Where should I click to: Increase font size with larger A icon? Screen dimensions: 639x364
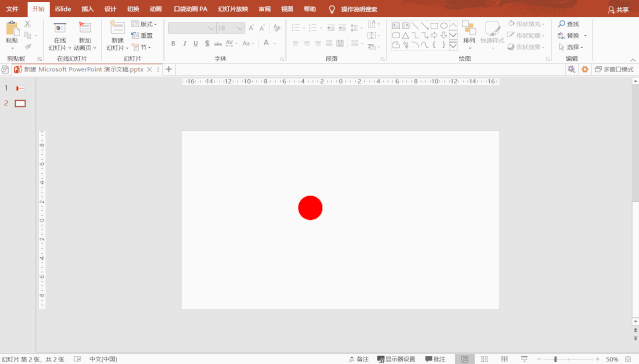pos(251,28)
